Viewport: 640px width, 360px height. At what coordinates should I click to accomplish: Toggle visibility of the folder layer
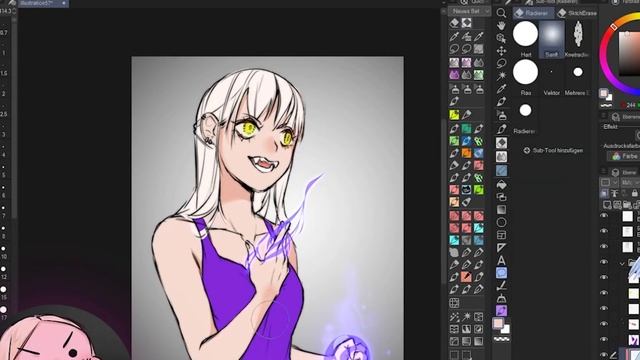click(604, 262)
